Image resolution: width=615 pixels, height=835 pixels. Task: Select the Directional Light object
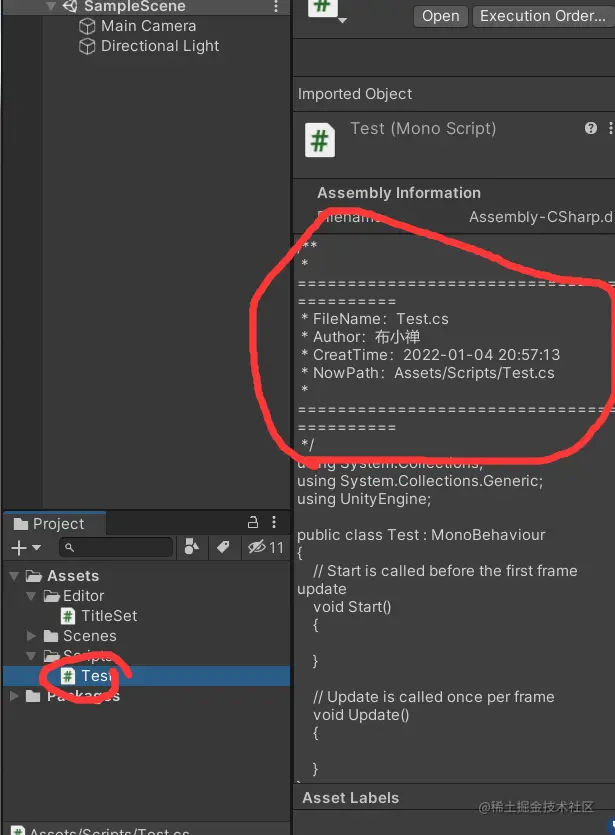(x=160, y=46)
